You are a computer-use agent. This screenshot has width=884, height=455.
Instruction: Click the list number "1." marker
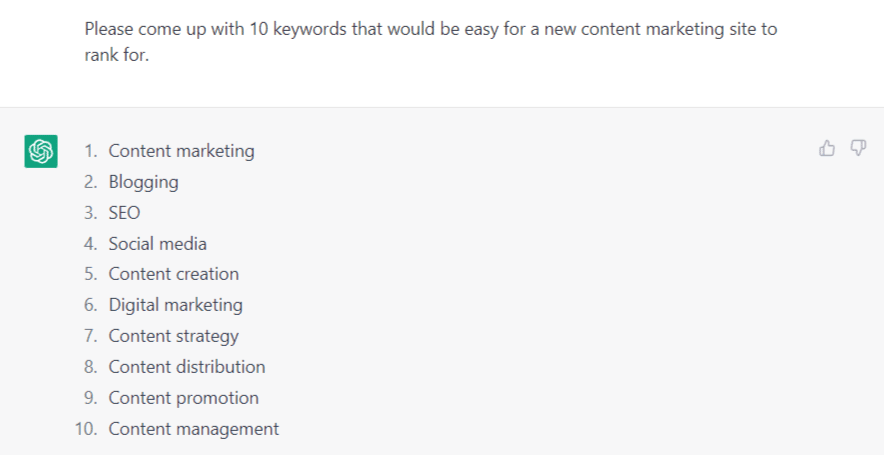click(90, 151)
